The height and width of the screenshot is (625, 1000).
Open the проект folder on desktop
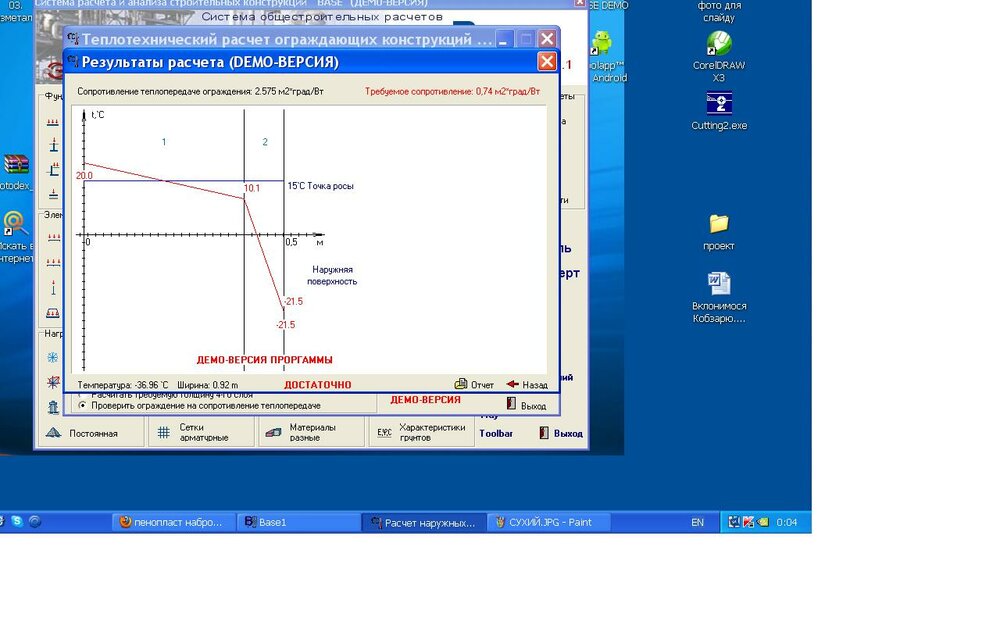coord(718,223)
